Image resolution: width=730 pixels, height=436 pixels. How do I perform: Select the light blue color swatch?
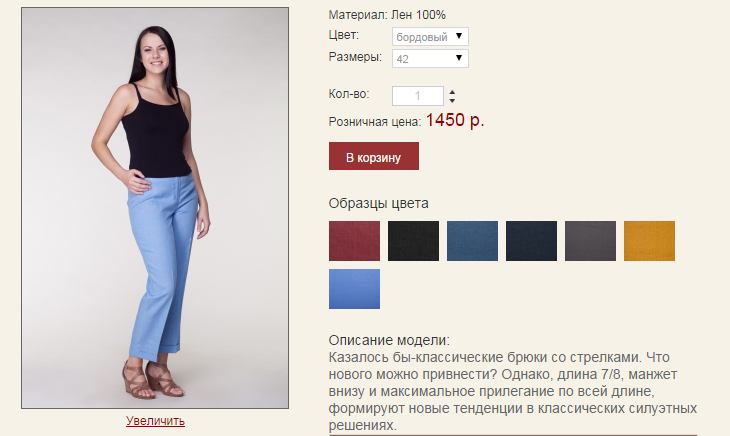coord(354,288)
